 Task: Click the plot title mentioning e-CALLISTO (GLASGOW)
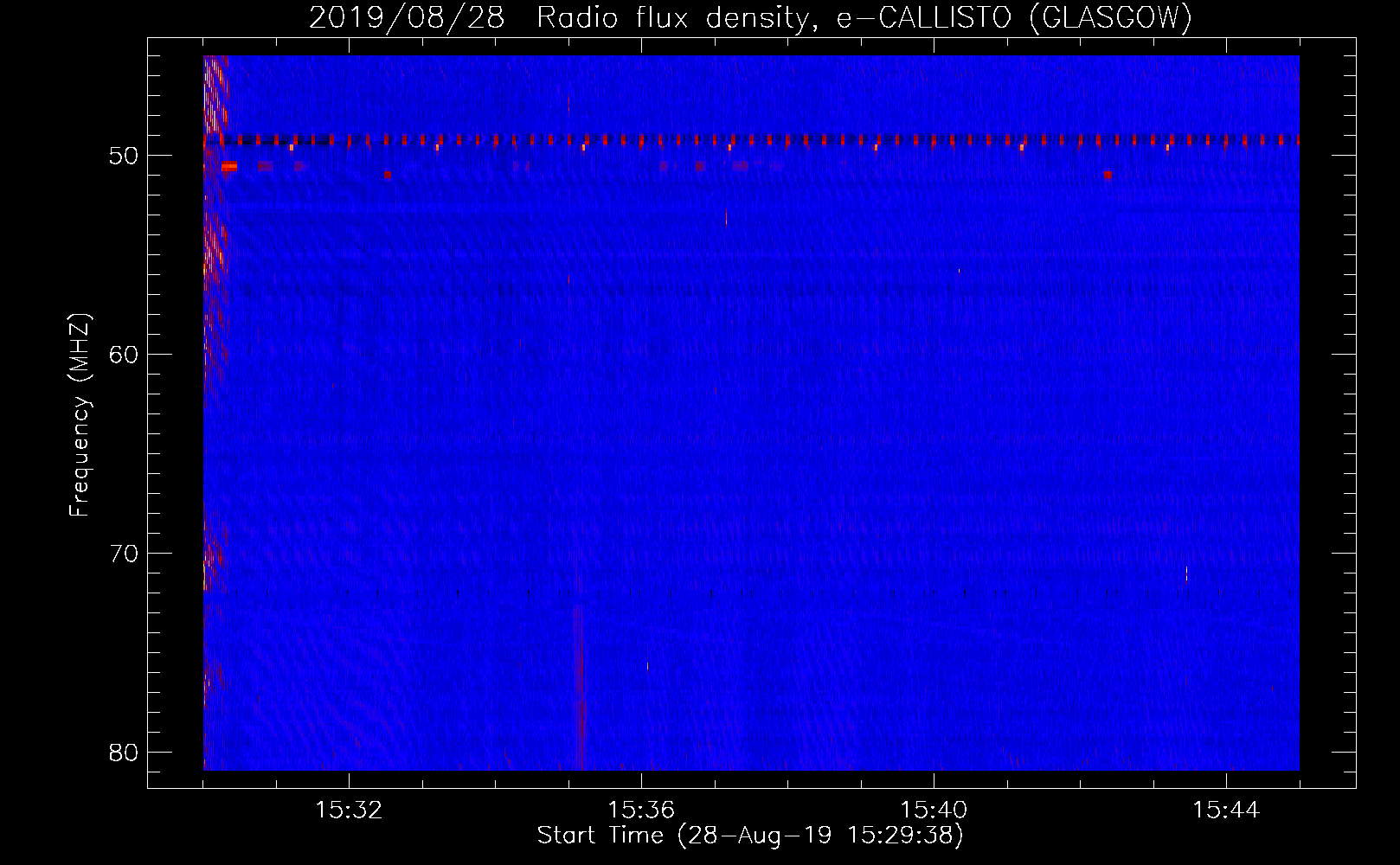tap(750, 17)
